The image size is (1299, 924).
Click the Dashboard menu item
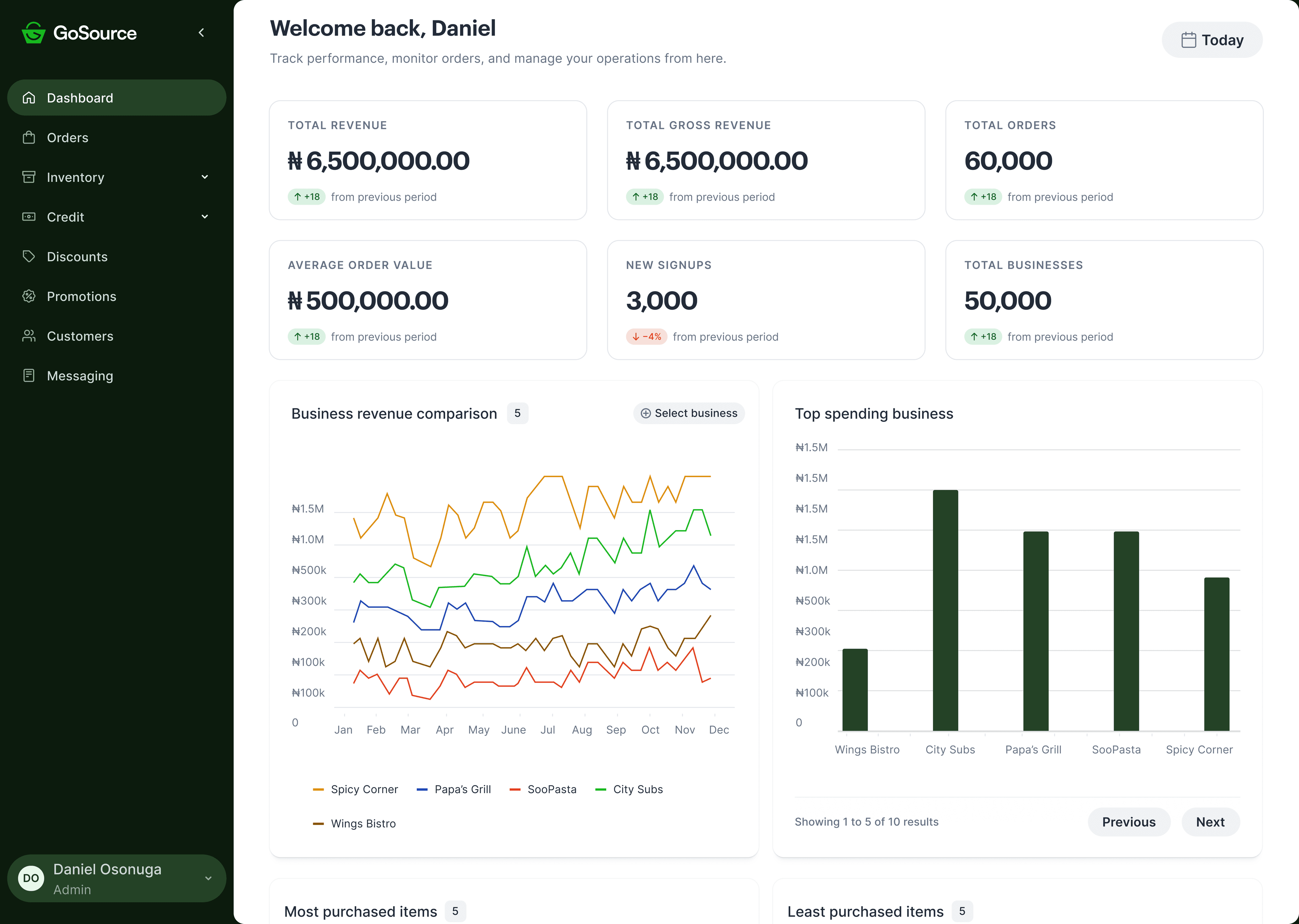pyautogui.click(x=117, y=98)
